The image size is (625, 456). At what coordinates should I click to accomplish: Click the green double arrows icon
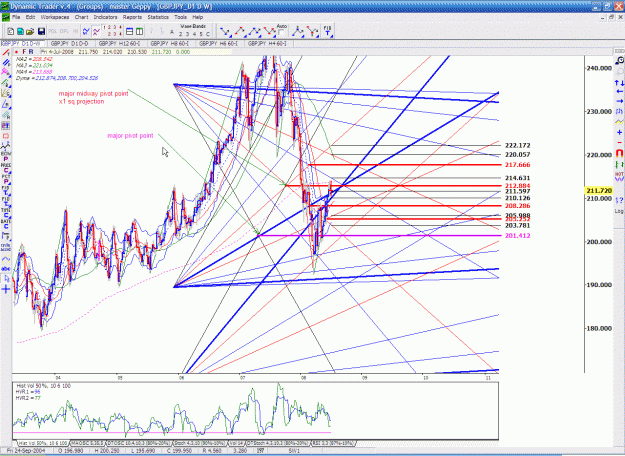pyautogui.click(x=619, y=164)
